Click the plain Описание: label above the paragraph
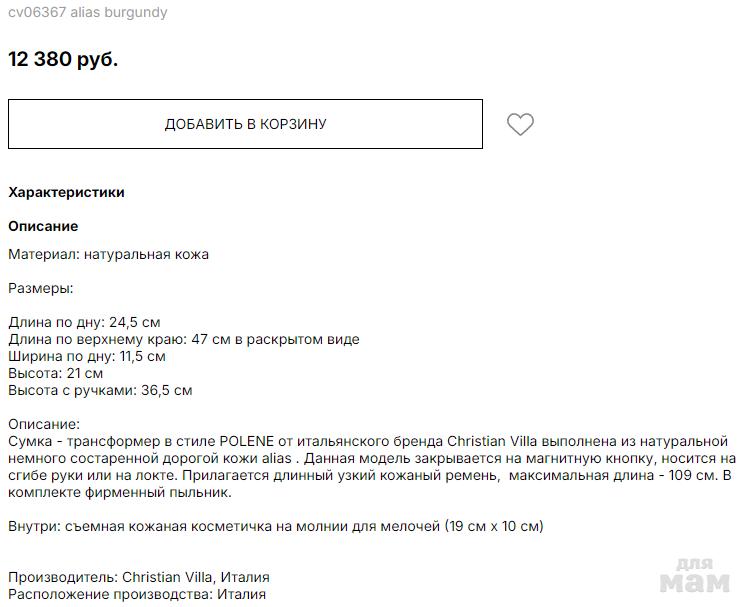Viewport: 745px width, 607px height. [44, 424]
